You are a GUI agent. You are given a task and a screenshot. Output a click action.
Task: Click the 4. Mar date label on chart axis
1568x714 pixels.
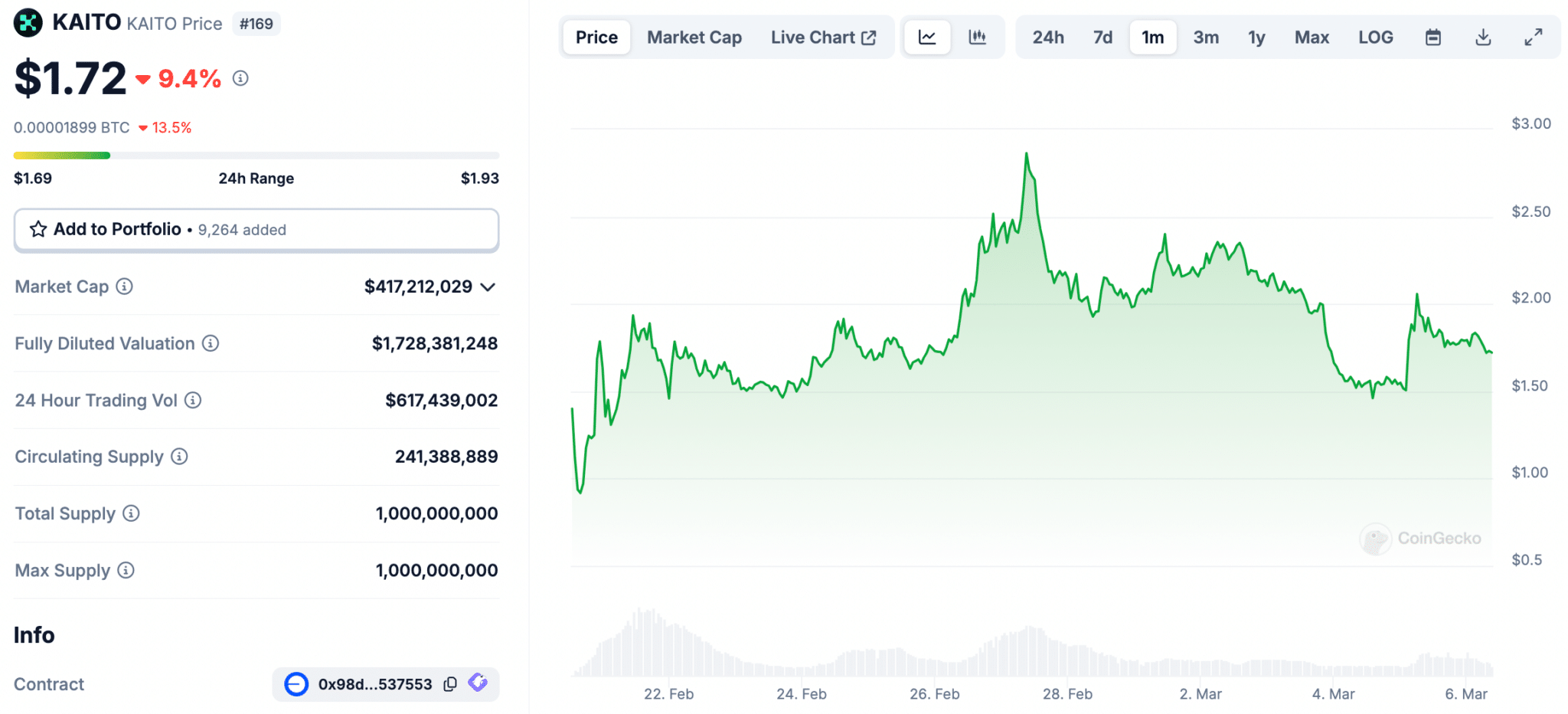tap(1333, 694)
